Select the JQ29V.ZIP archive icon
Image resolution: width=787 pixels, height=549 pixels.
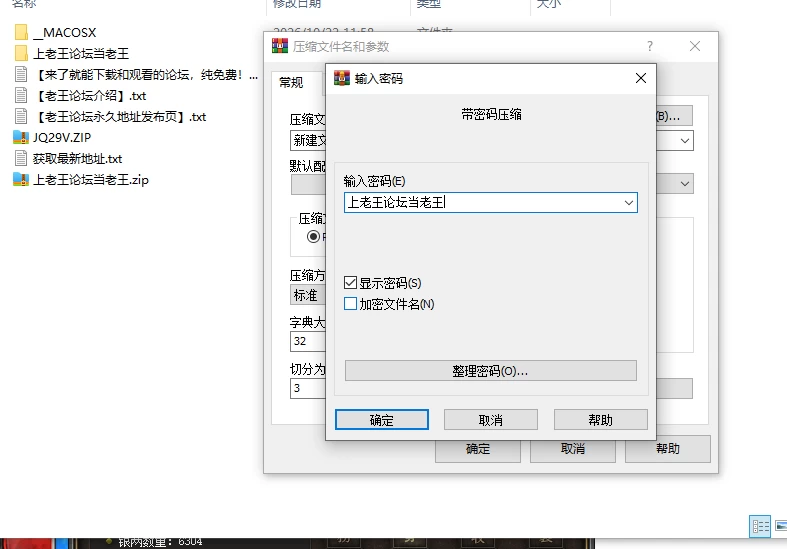pyautogui.click(x=21, y=137)
